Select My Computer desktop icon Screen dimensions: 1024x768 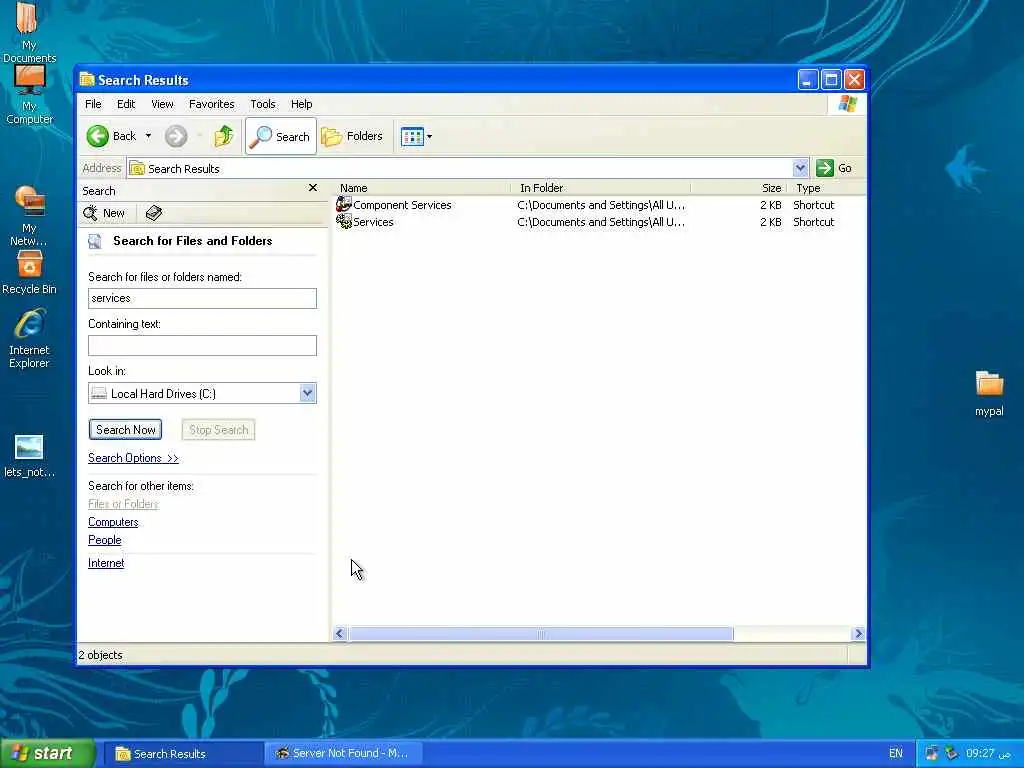29,95
